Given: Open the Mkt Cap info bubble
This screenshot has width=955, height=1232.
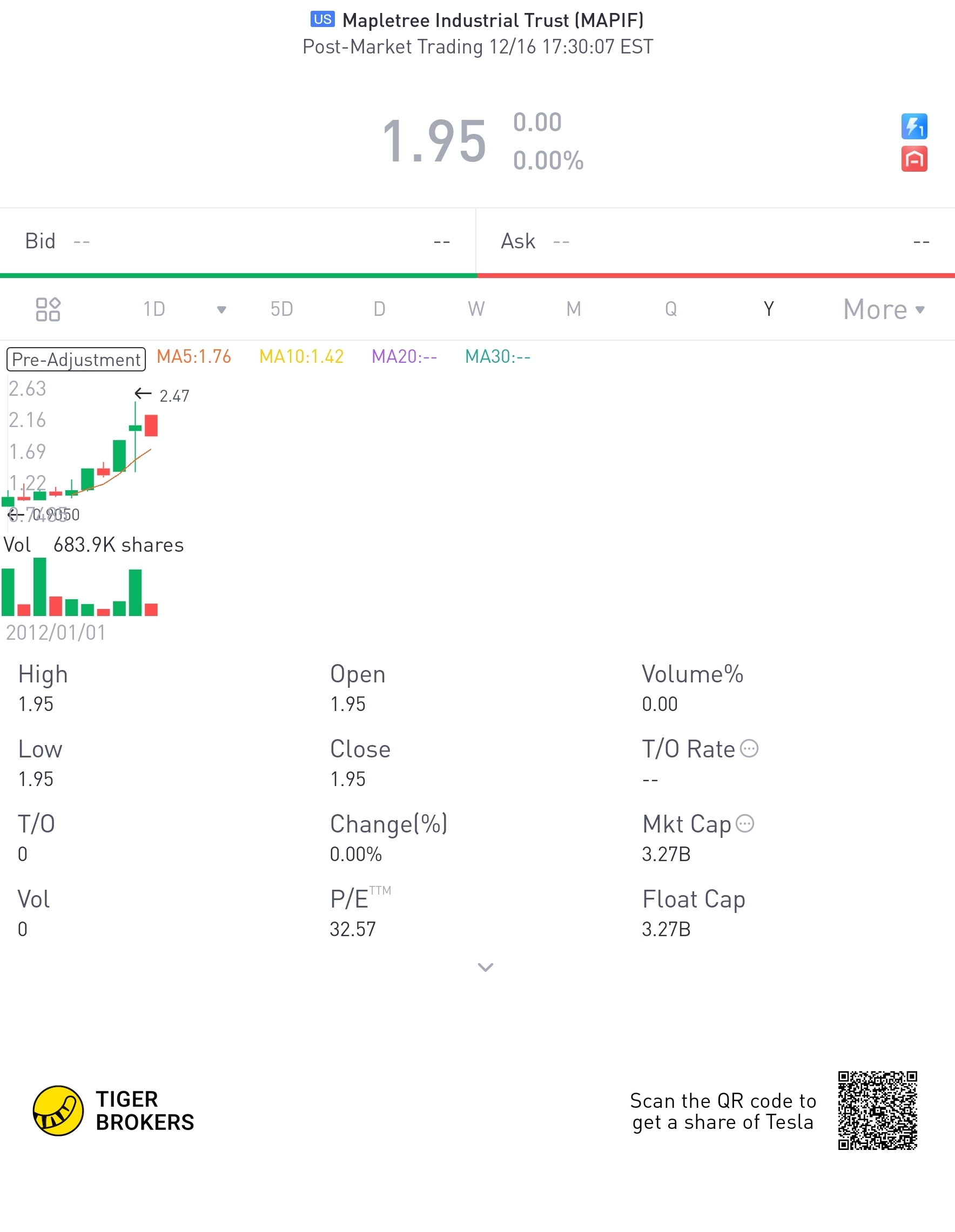Looking at the screenshot, I should pyautogui.click(x=745, y=823).
